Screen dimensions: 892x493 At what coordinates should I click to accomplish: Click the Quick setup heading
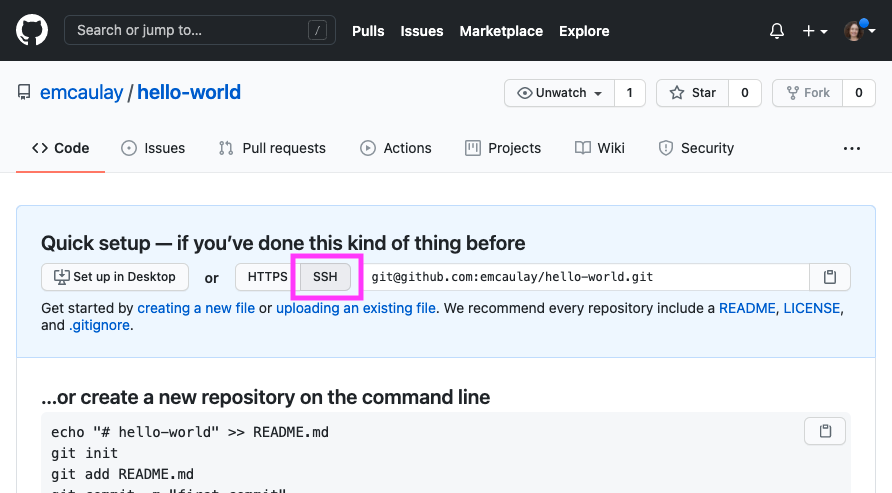coord(283,243)
